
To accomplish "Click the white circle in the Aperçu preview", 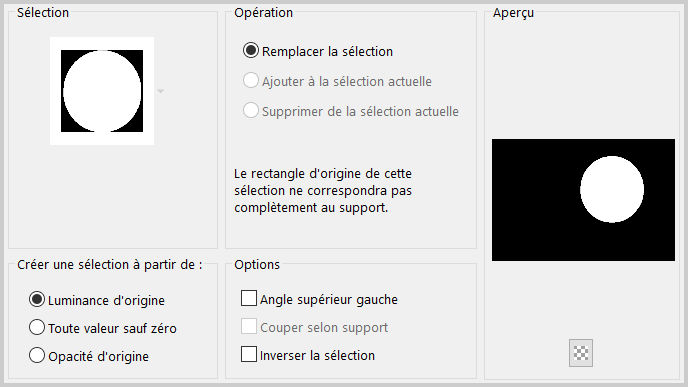I will [612, 189].
